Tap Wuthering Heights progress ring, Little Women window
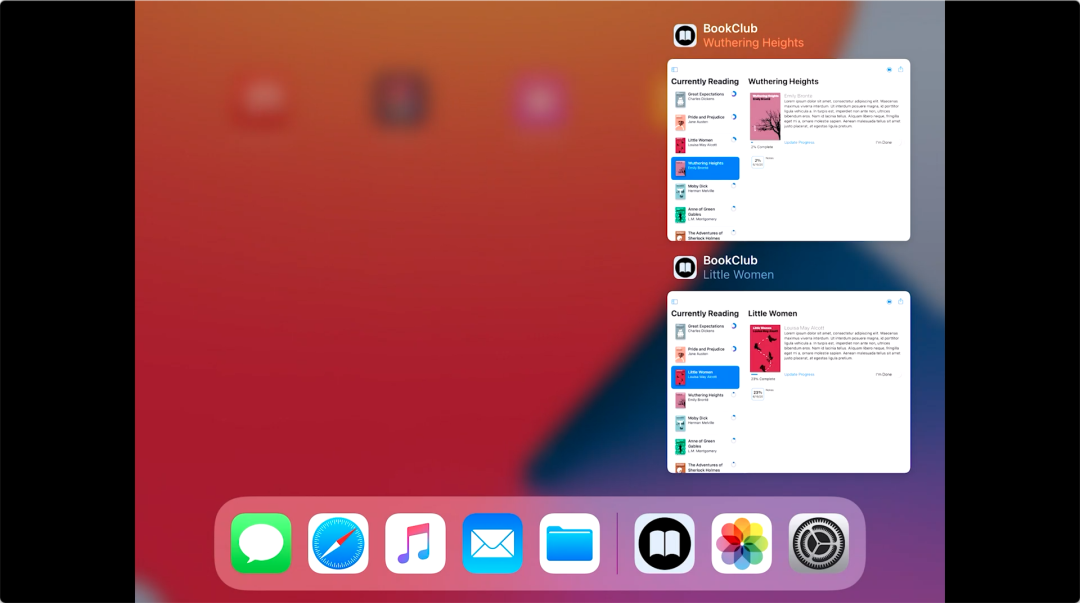This screenshot has height=603, width=1080. (x=734, y=394)
